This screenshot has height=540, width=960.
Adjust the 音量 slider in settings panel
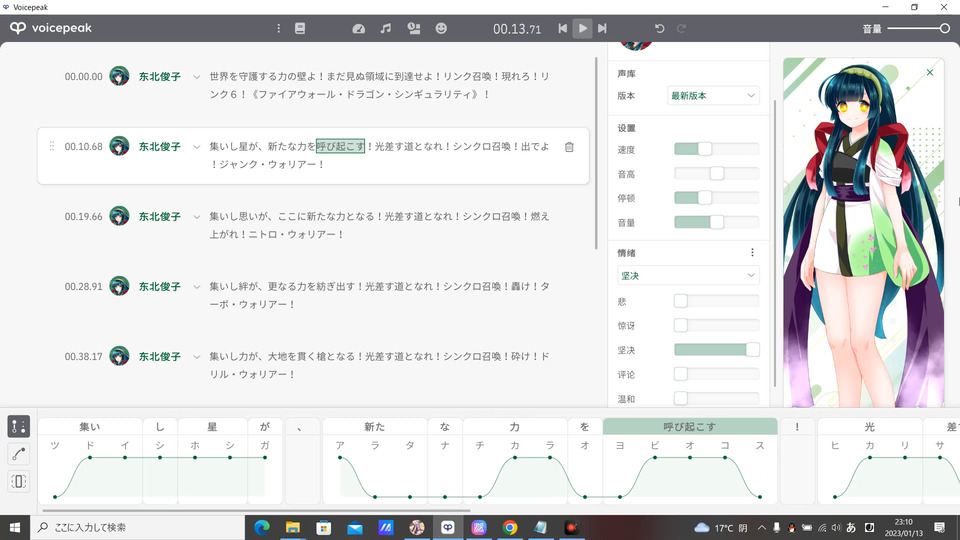[x=716, y=222]
